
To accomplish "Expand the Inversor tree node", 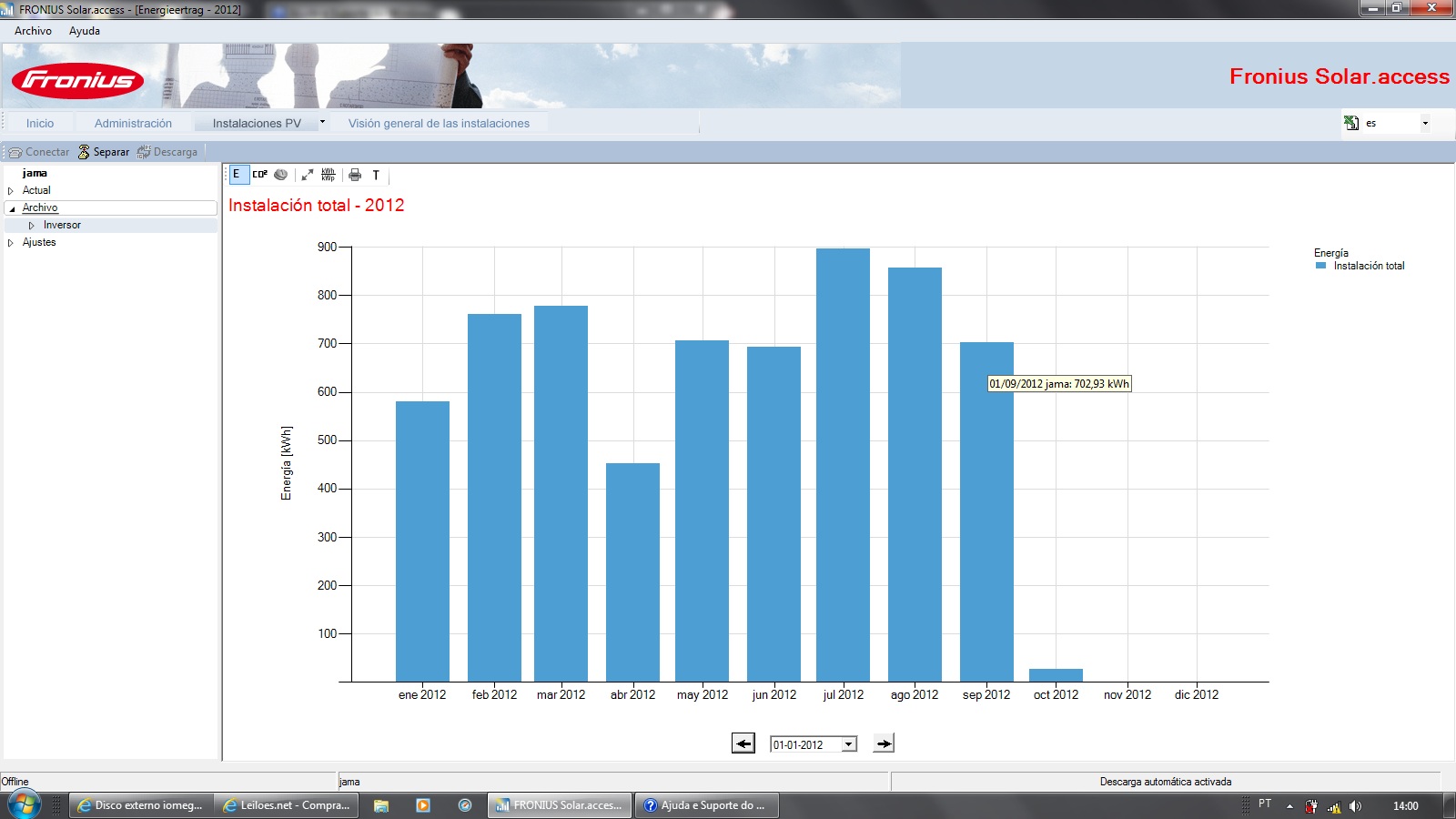I will click(32, 226).
